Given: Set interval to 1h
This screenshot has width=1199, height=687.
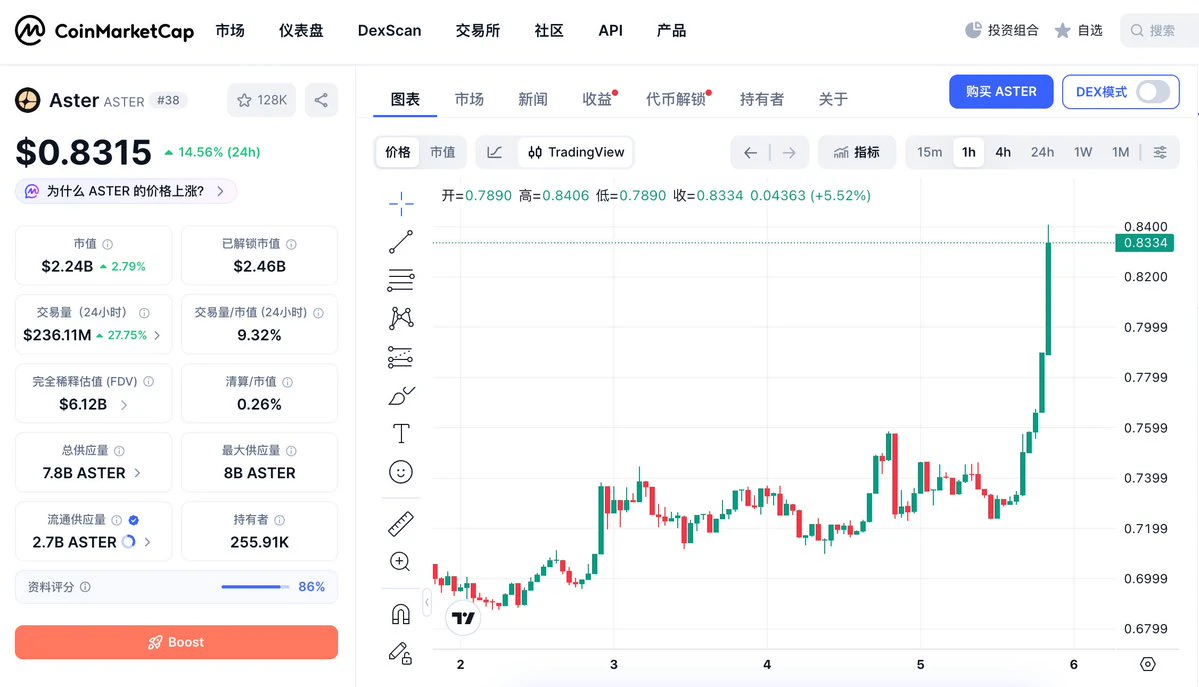Looking at the screenshot, I should pos(969,152).
